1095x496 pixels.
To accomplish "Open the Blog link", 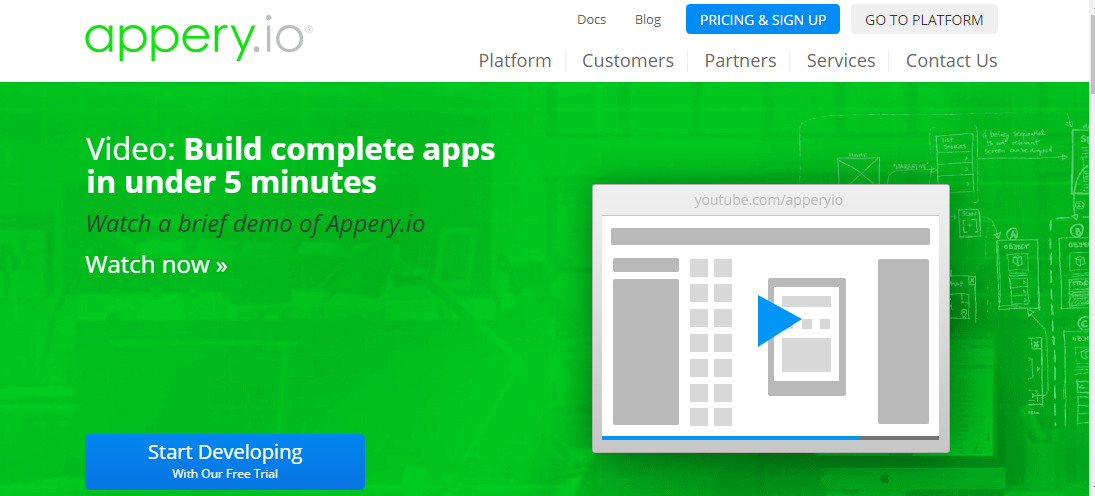I will [647, 20].
